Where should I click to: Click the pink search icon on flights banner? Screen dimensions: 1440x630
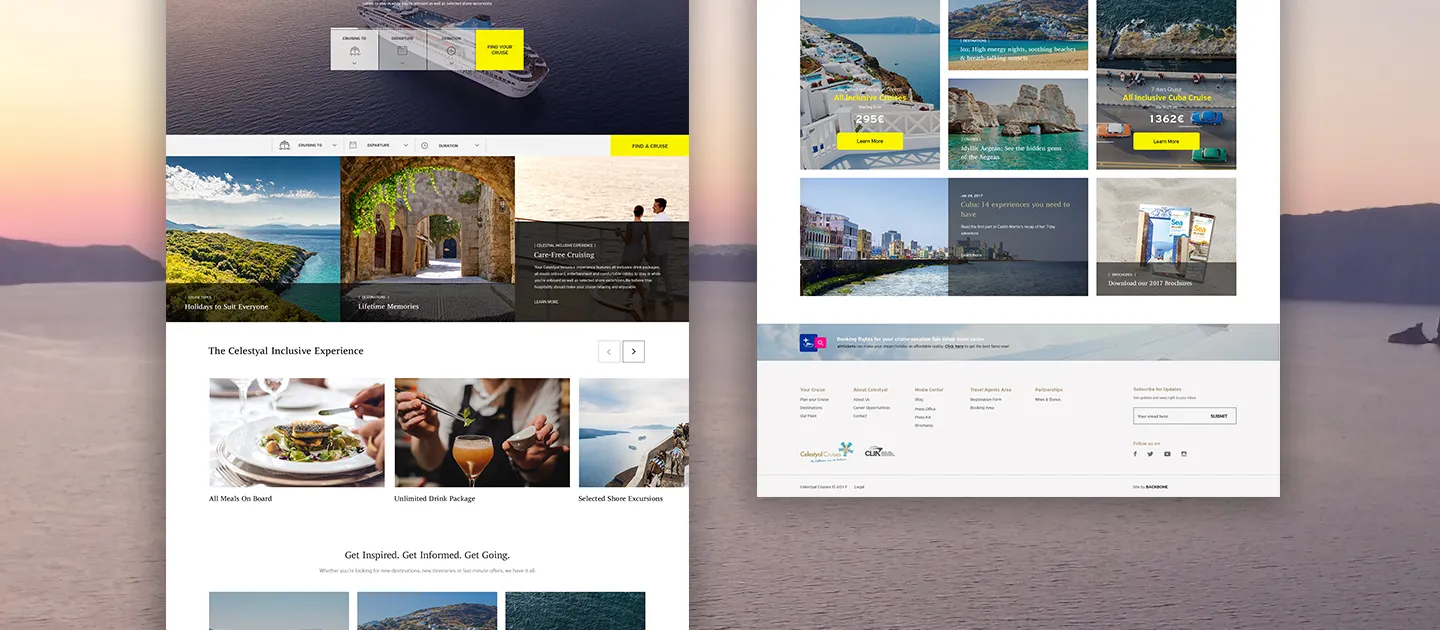pos(821,343)
